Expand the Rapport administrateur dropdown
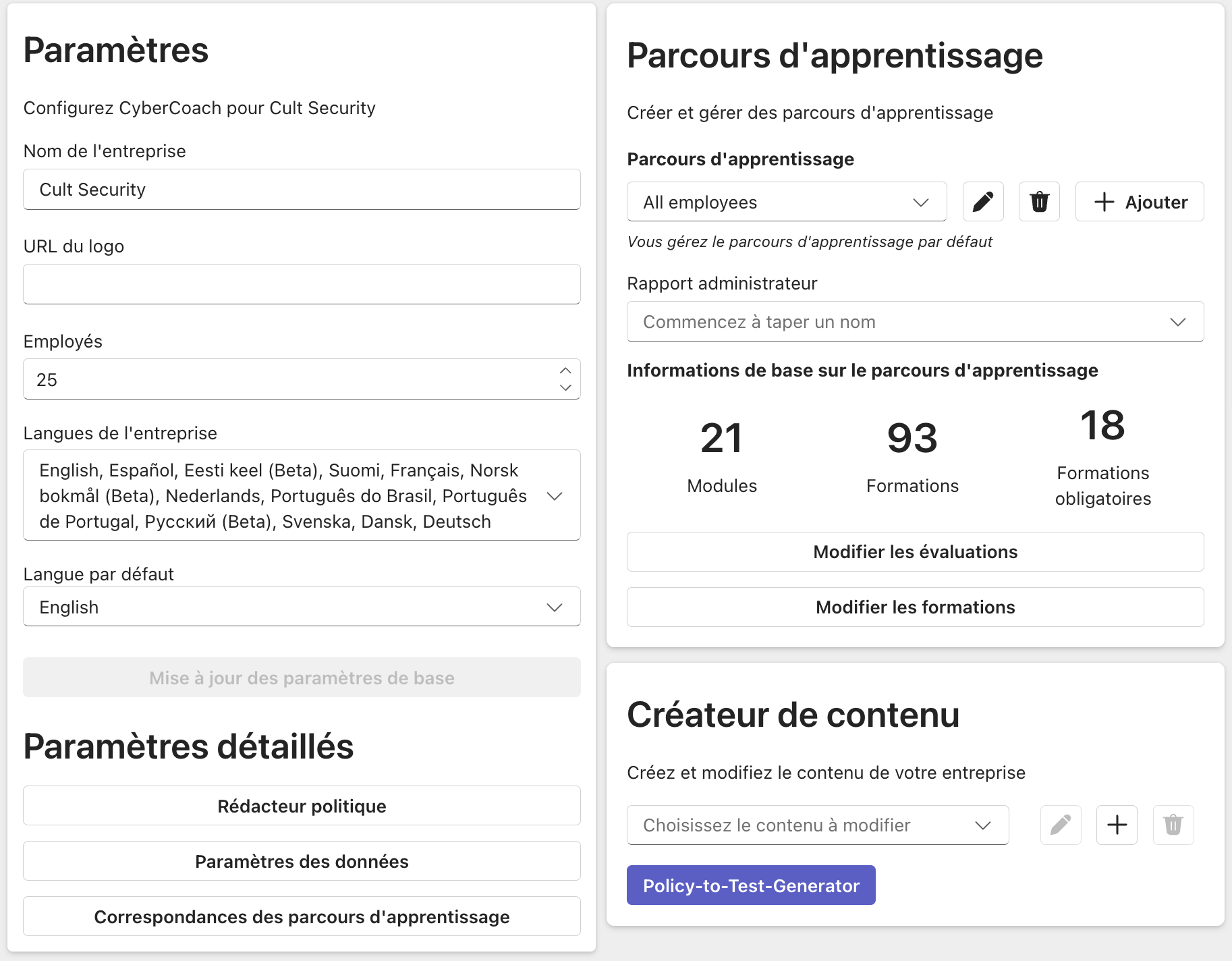This screenshot has width=1232, height=961. tap(1178, 322)
